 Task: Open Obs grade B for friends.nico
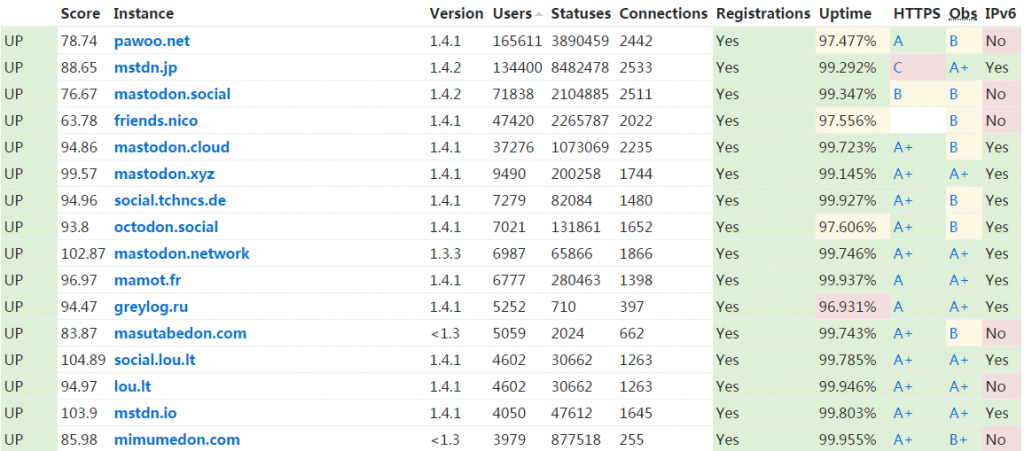(953, 121)
